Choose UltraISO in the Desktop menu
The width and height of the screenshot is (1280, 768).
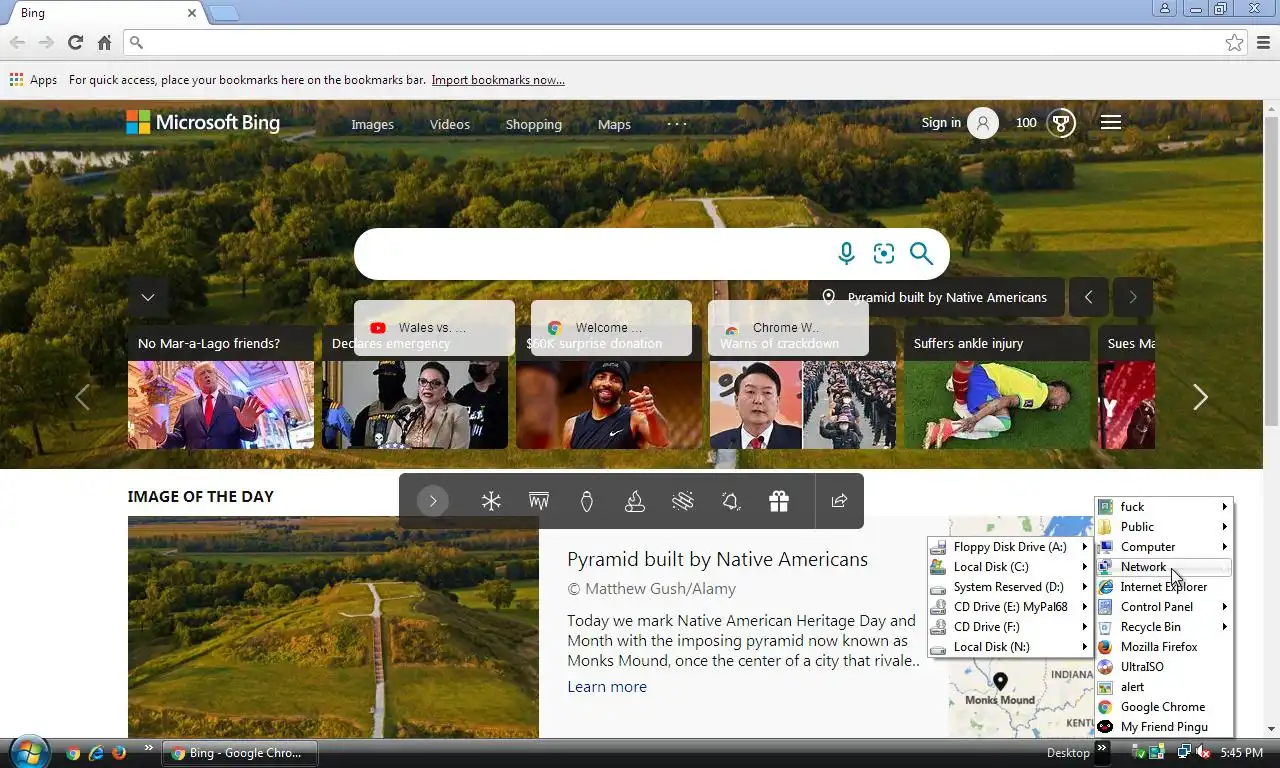click(1164, 667)
